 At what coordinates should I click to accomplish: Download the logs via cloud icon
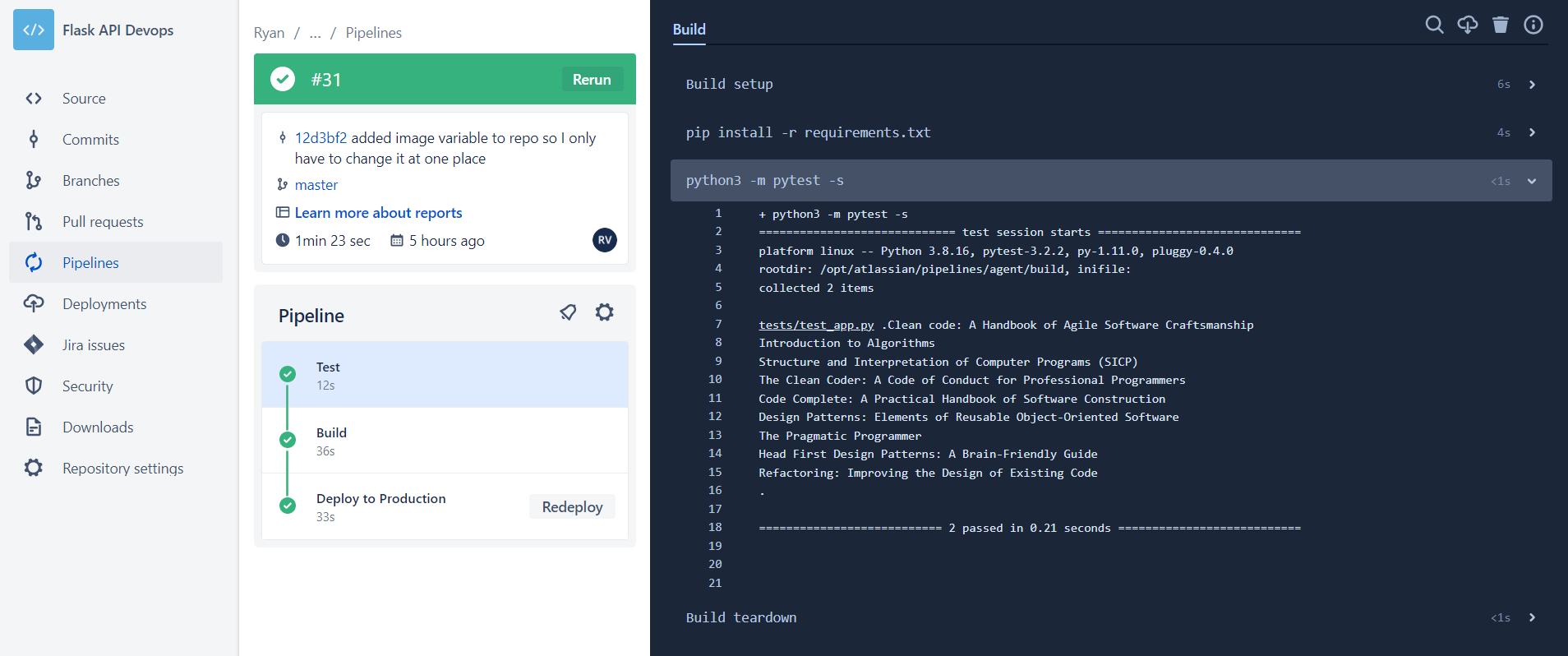pos(1468,25)
